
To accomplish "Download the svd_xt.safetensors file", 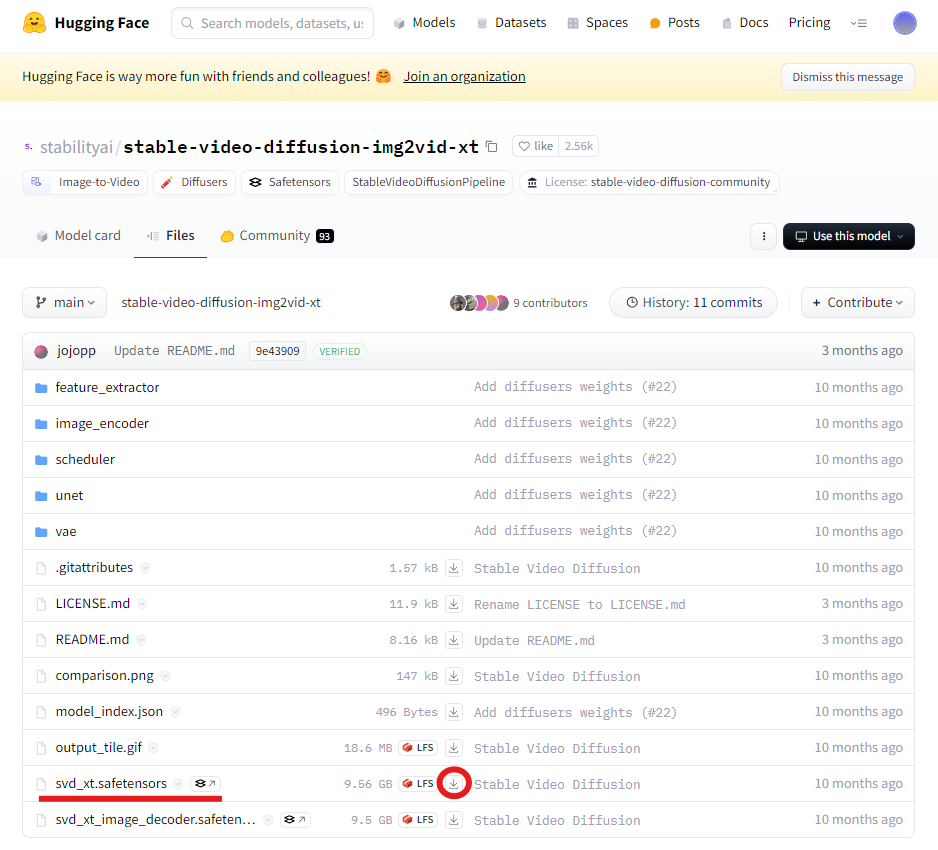I will click(x=454, y=784).
